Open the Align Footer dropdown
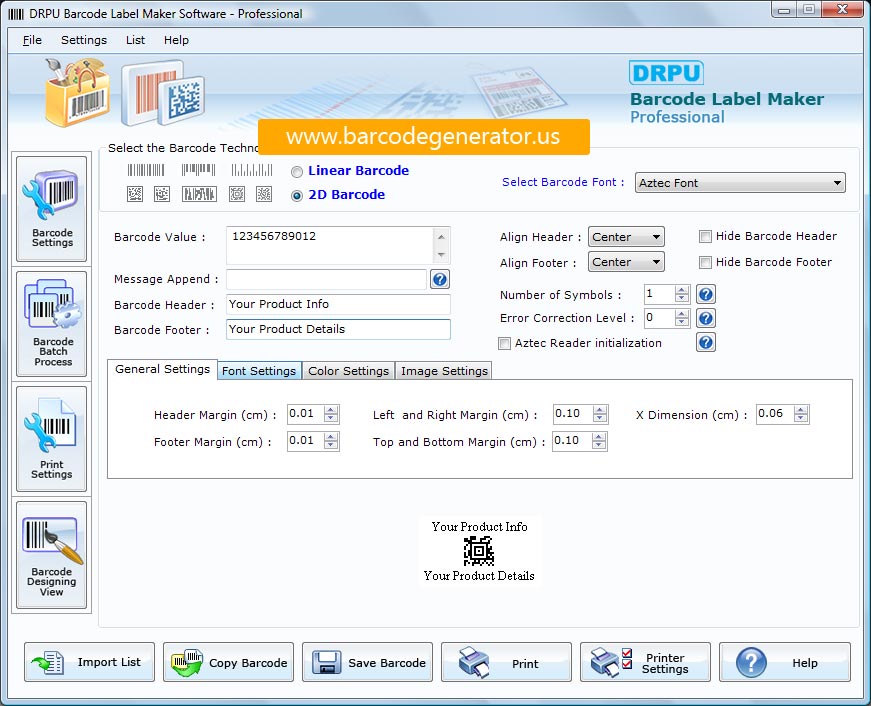 point(626,262)
